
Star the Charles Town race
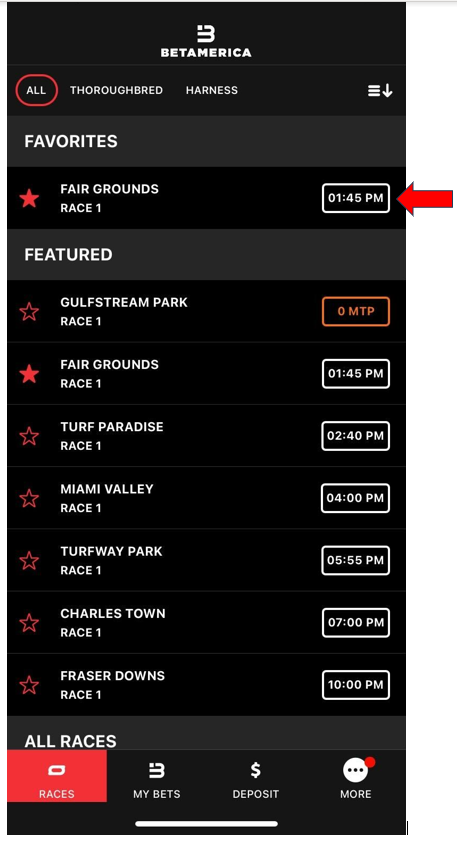click(x=29, y=623)
